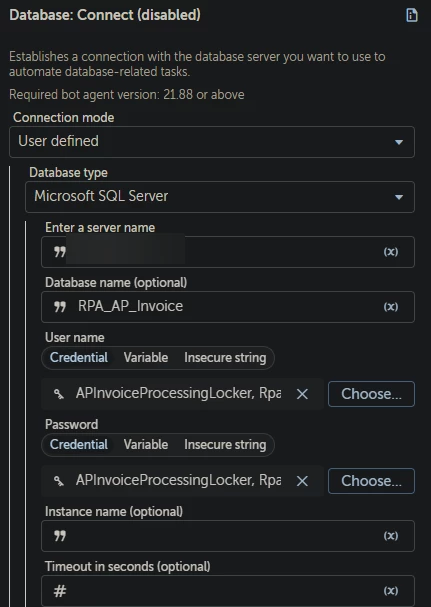The height and width of the screenshot is (607, 431).
Task: Click the hash icon in Timeout field
Action: tap(60, 591)
